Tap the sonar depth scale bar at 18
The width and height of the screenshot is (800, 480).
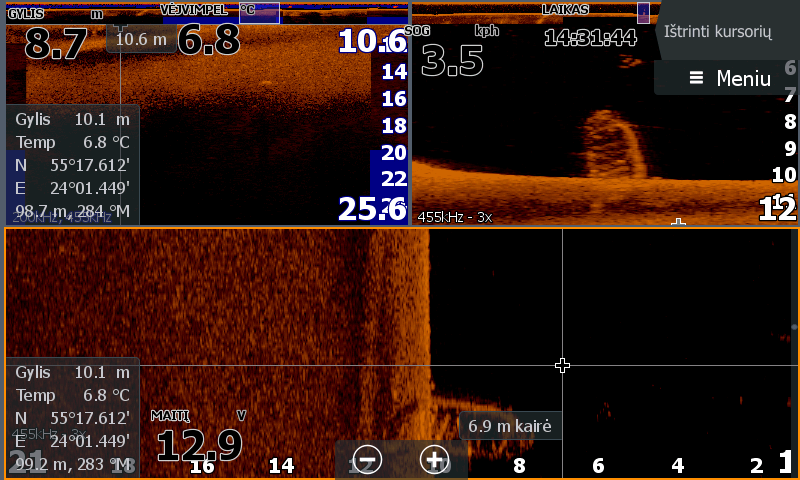pyautogui.click(x=394, y=126)
